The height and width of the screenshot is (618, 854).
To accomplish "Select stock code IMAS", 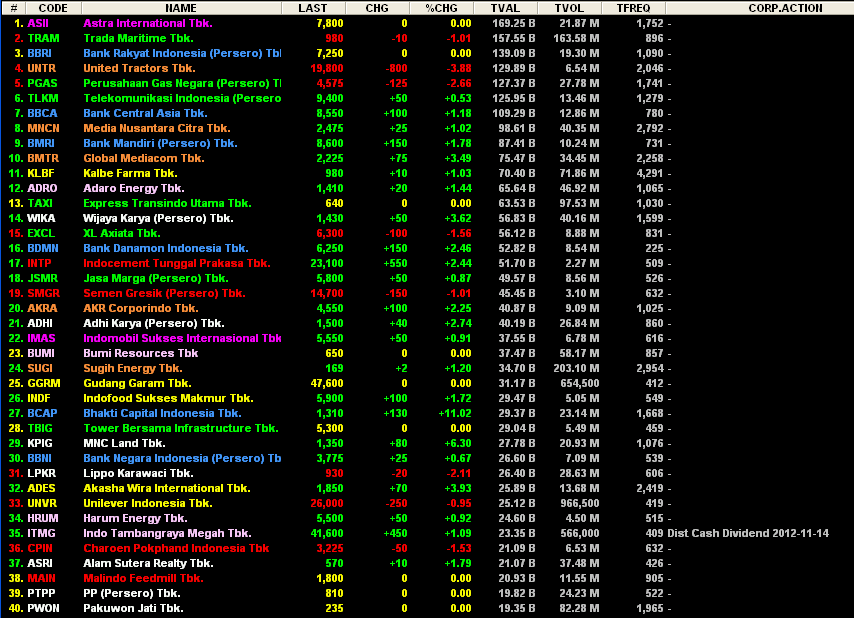I will pos(41,338).
